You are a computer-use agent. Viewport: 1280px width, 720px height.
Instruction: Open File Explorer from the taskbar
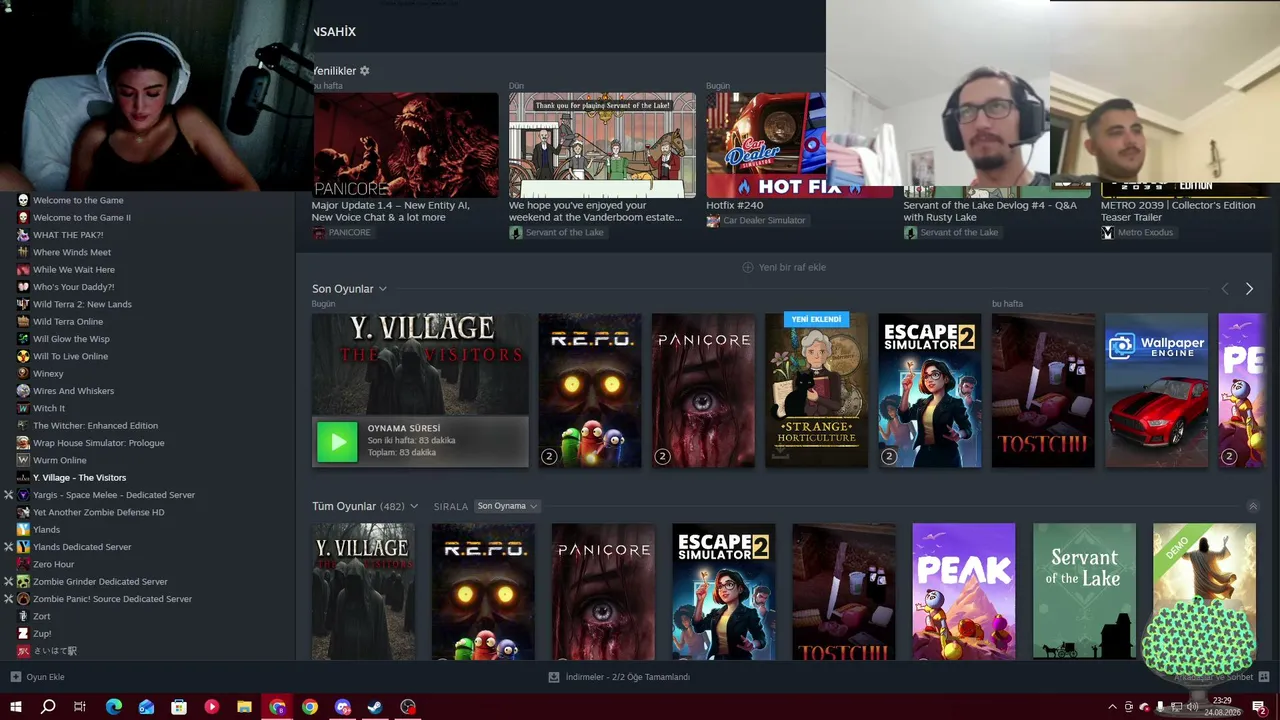point(244,707)
